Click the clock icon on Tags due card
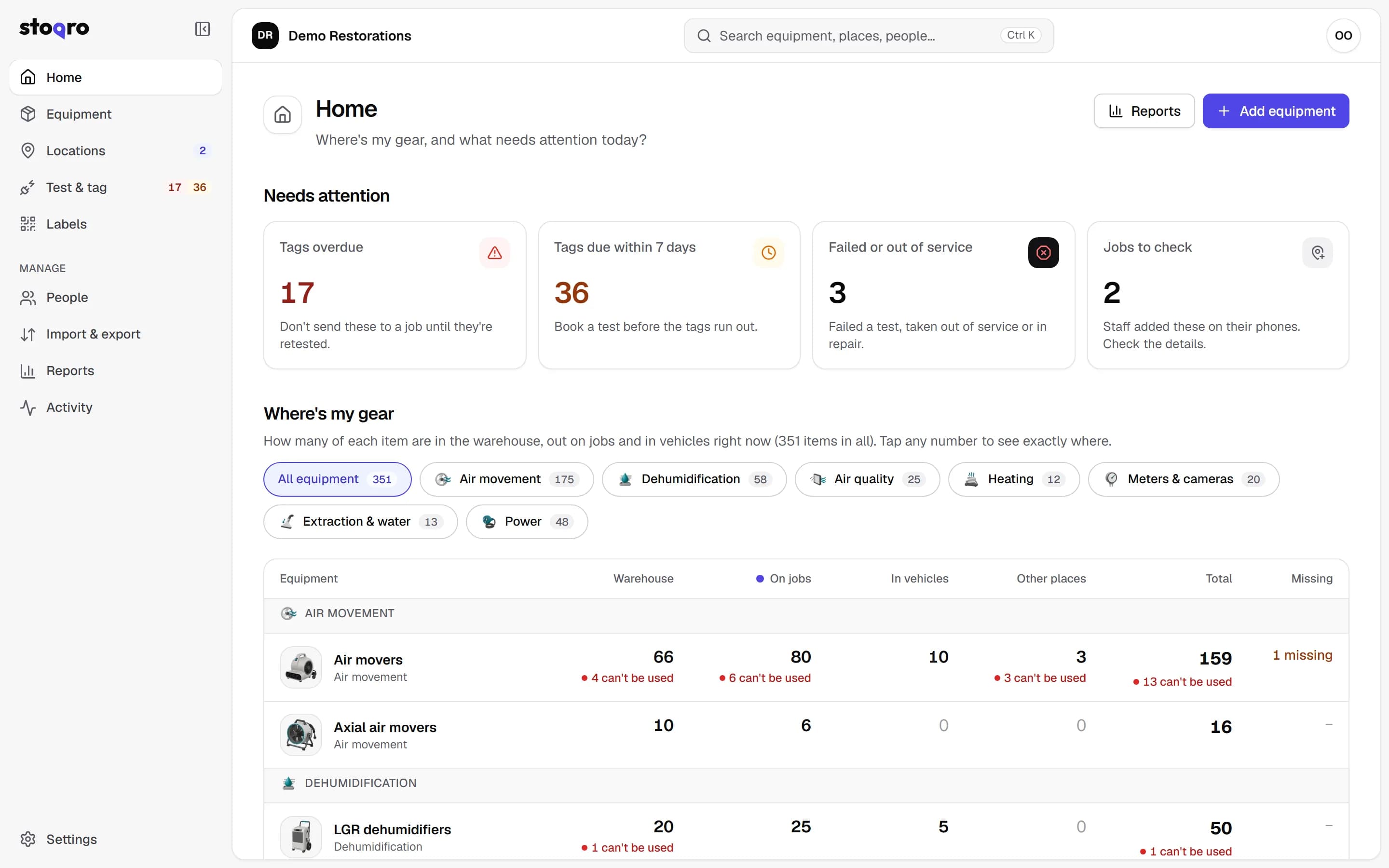The height and width of the screenshot is (868, 1389). point(769,253)
